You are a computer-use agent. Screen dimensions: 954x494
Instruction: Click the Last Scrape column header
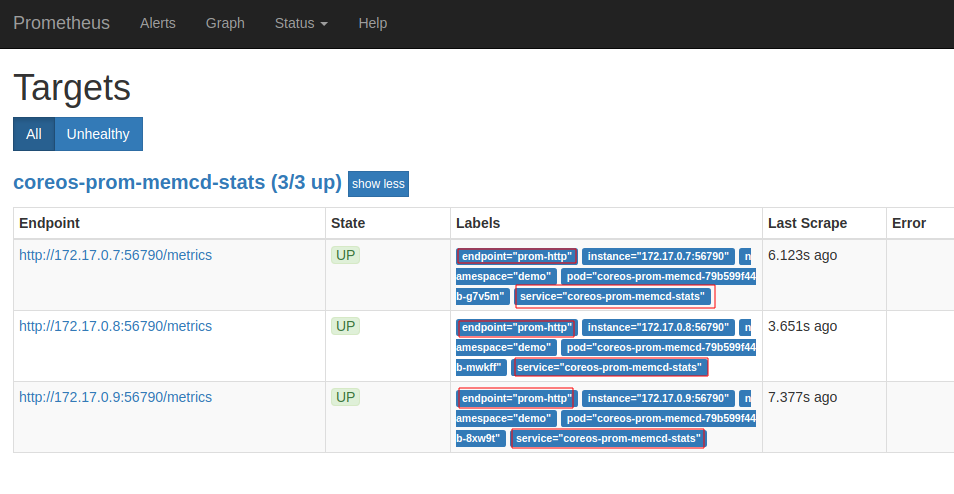click(x=807, y=223)
